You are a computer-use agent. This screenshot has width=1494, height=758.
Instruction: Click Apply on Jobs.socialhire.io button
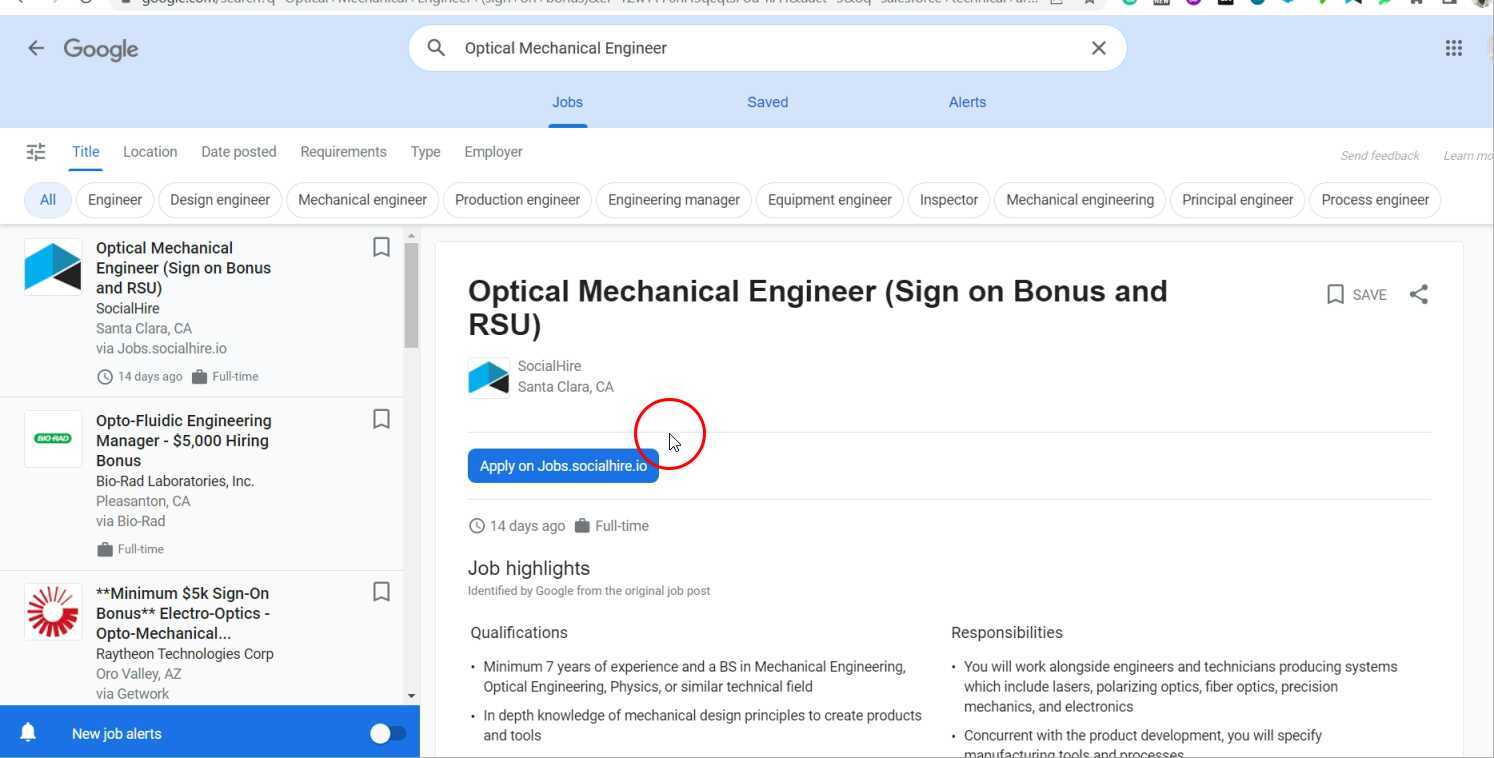click(x=563, y=466)
